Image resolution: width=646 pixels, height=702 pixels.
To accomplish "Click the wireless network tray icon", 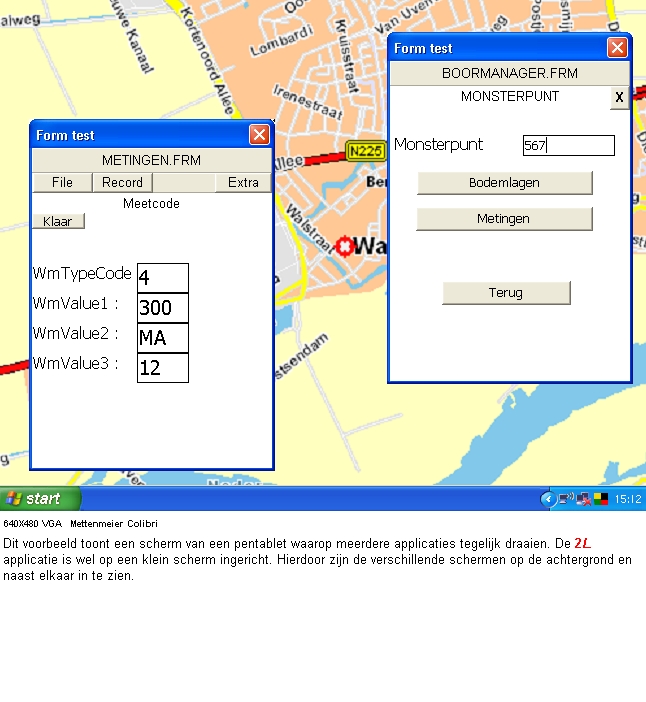I will click(566, 498).
